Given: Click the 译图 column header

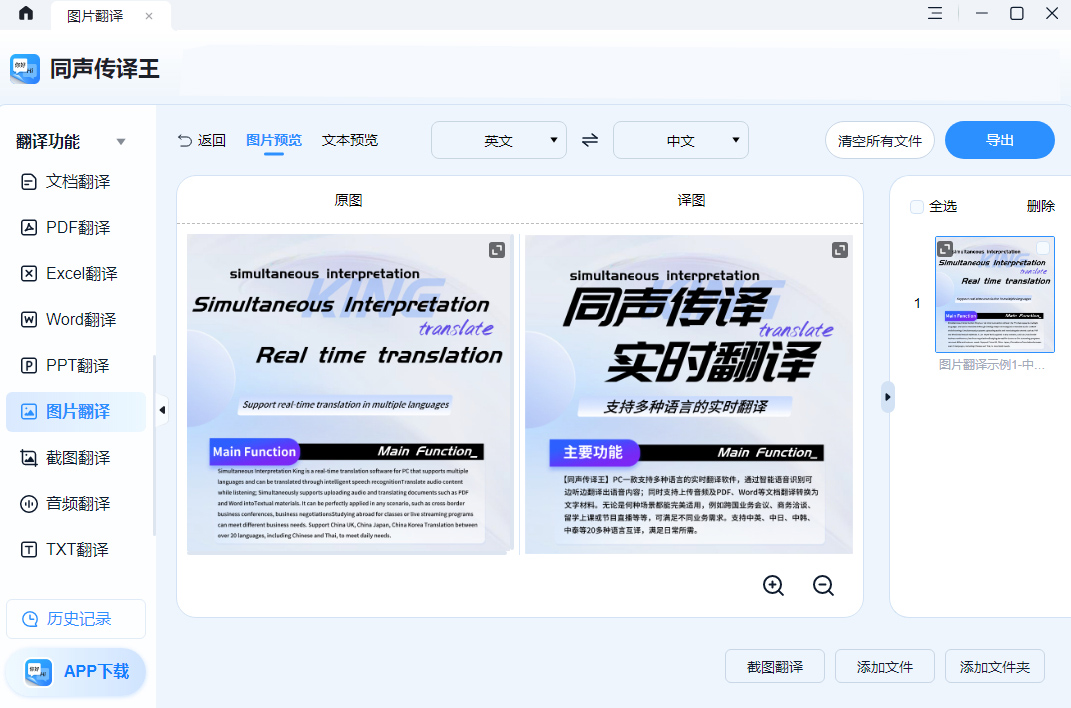Looking at the screenshot, I should click(691, 200).
